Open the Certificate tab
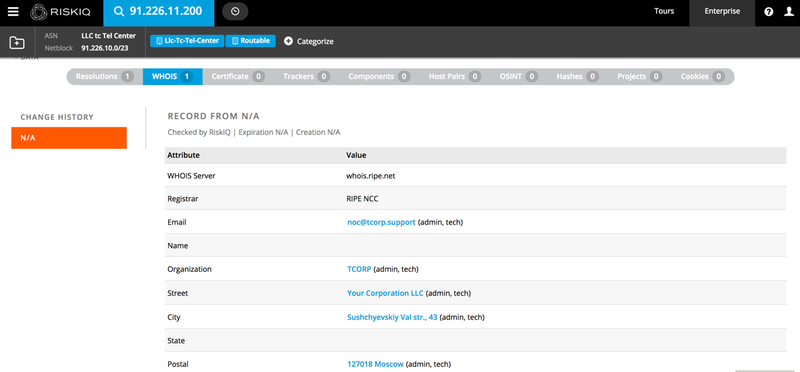 point(238,77)
